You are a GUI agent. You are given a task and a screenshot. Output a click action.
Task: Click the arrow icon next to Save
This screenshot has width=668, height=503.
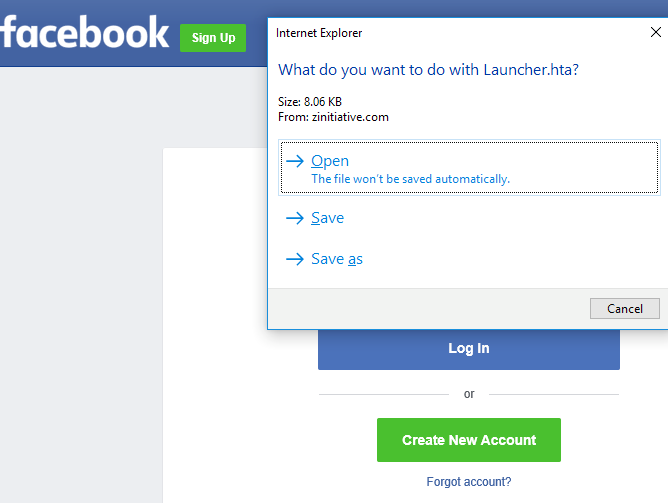[294, 218]
